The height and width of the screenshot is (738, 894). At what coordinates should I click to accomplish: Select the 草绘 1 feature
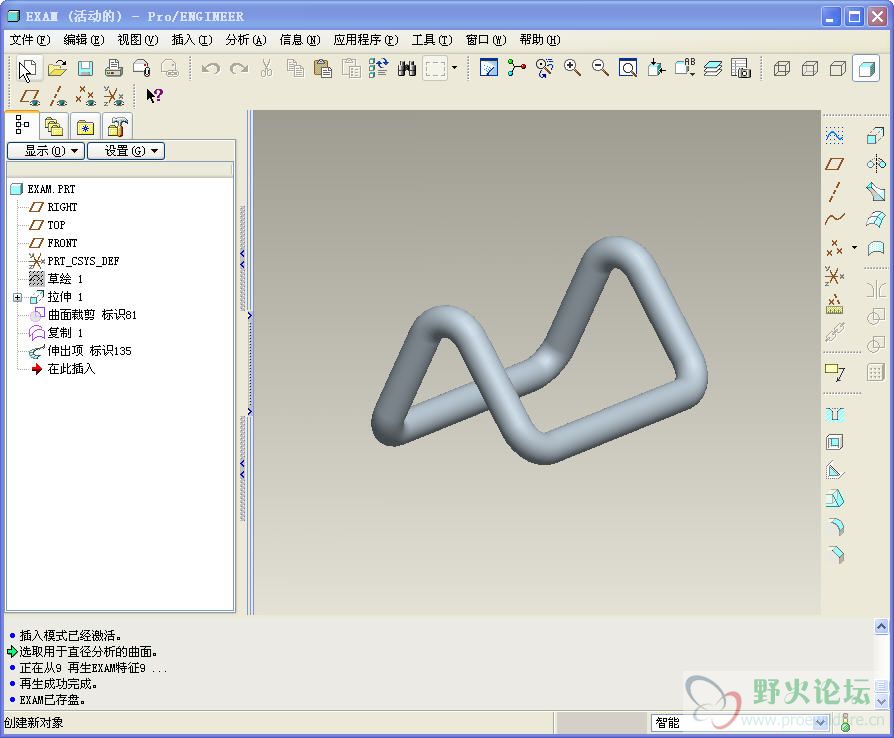pyautogui.click(x=64, y=279)
